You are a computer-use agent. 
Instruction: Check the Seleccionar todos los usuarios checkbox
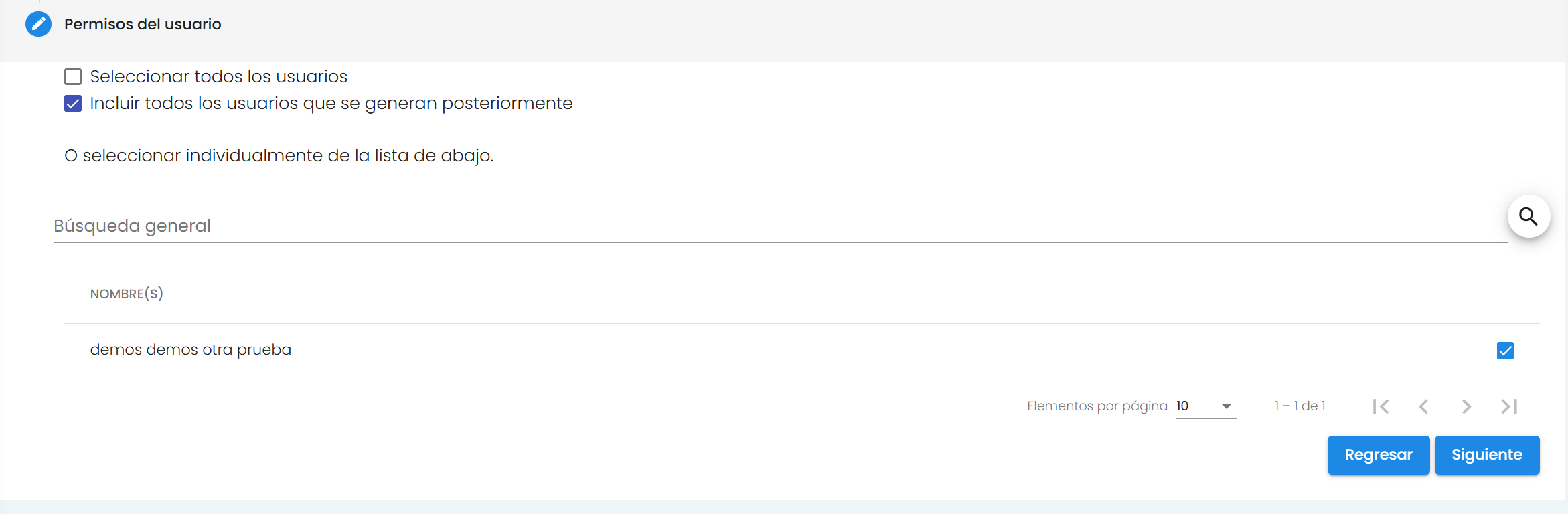[x=73, y=77]
